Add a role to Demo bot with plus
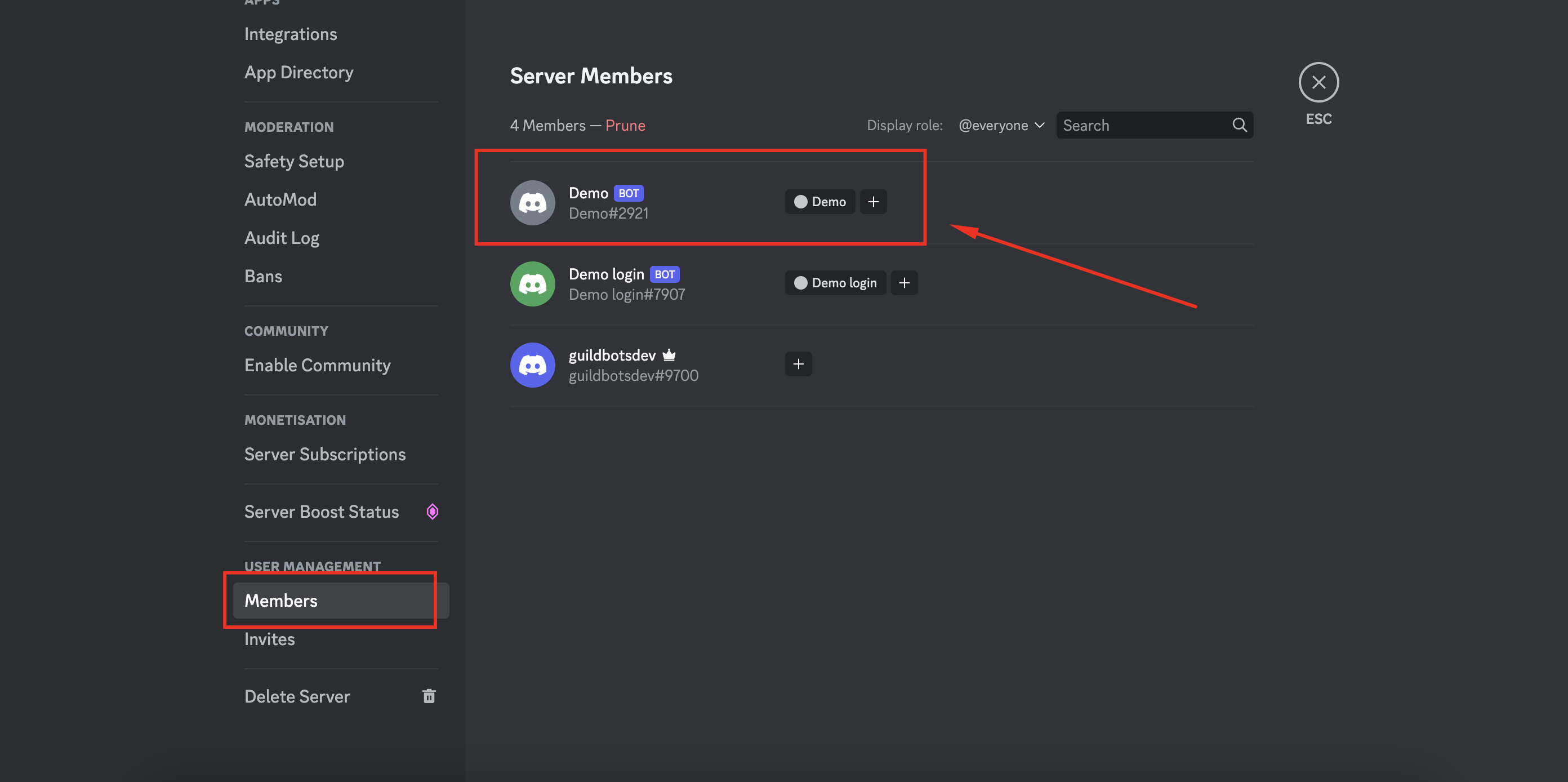Image resolution: width=1568 pixels, height=782 pixels. (x=873, y=202)
